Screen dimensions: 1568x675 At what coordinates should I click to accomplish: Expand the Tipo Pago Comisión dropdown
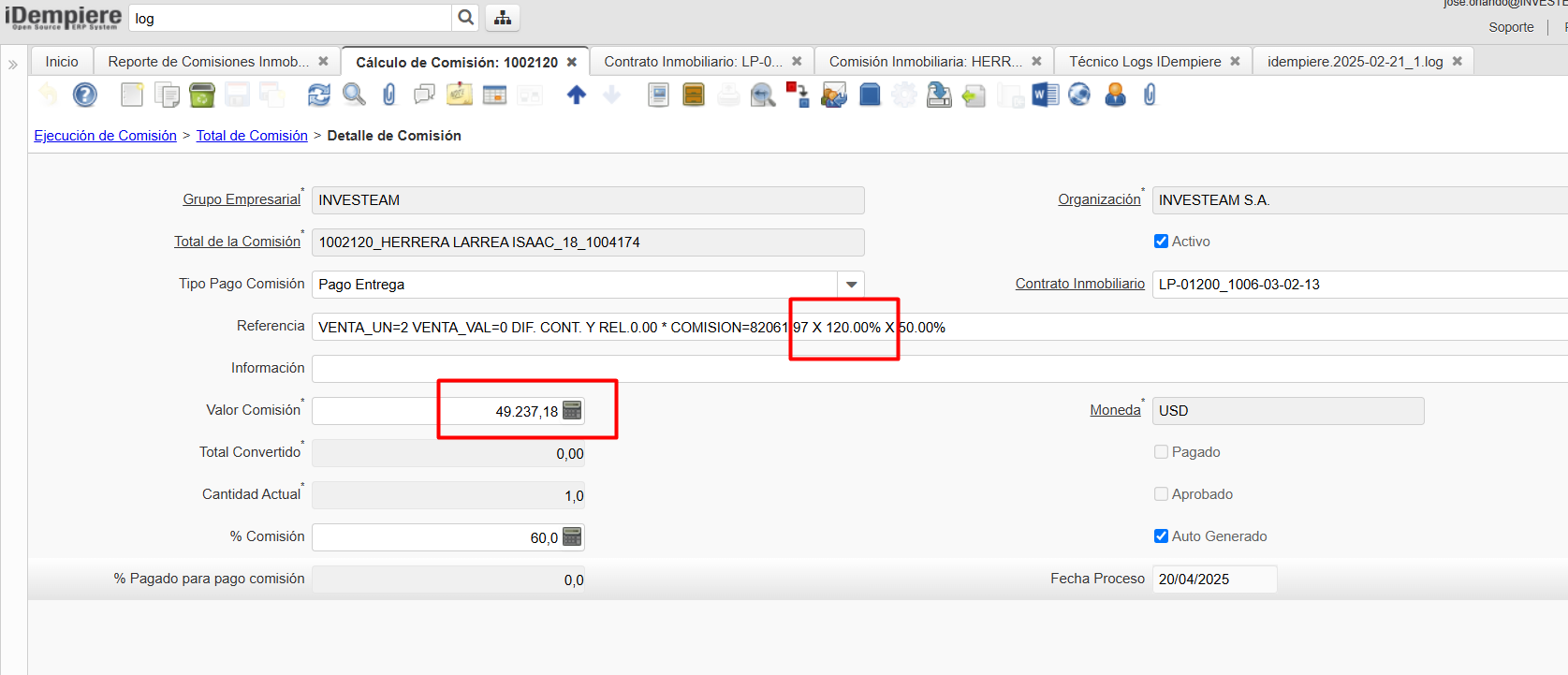pos(851,285)
